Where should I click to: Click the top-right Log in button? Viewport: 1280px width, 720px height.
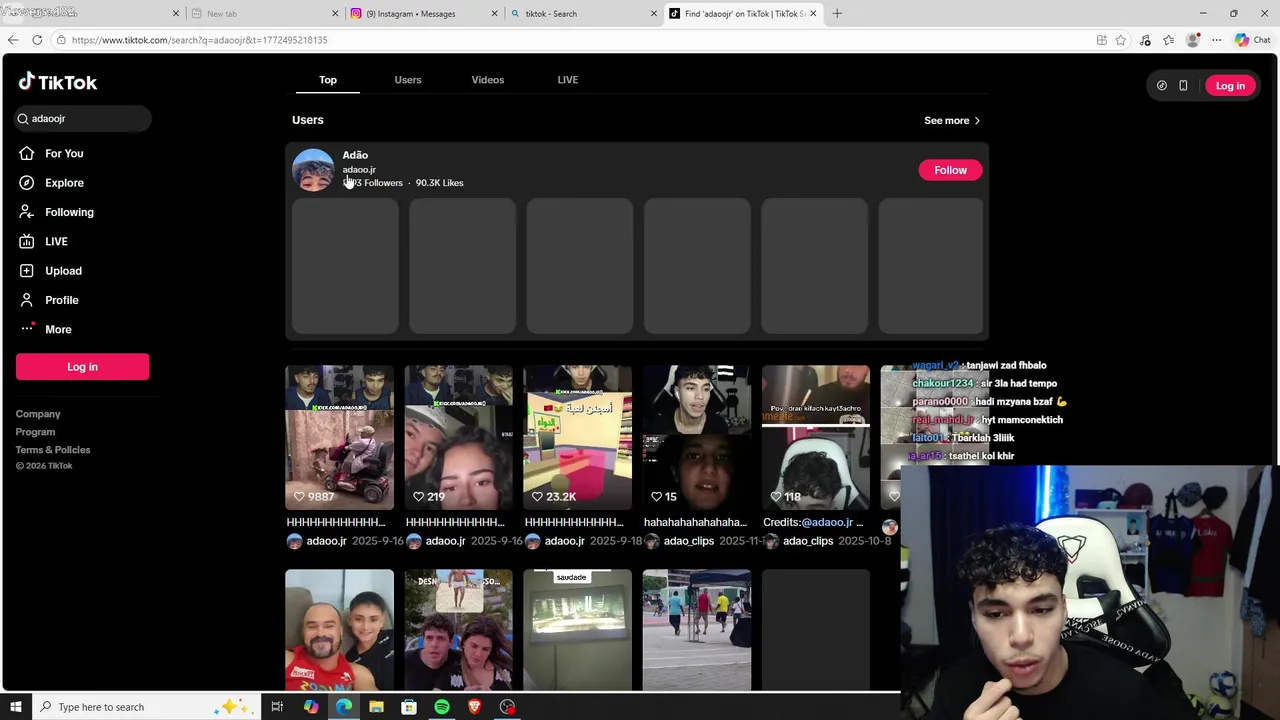point(1230,86)
